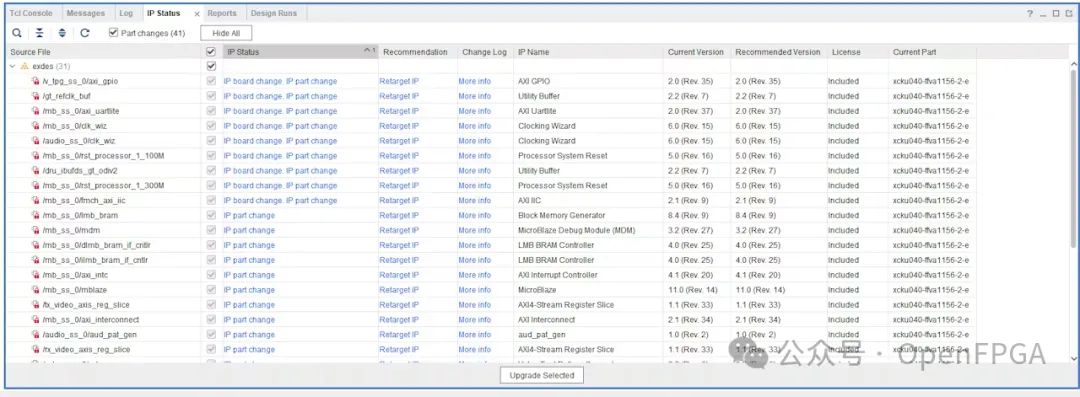Collapse the exdes (31) tree node
Viewport: 1080px width, 397px height.
click(12, 66)
